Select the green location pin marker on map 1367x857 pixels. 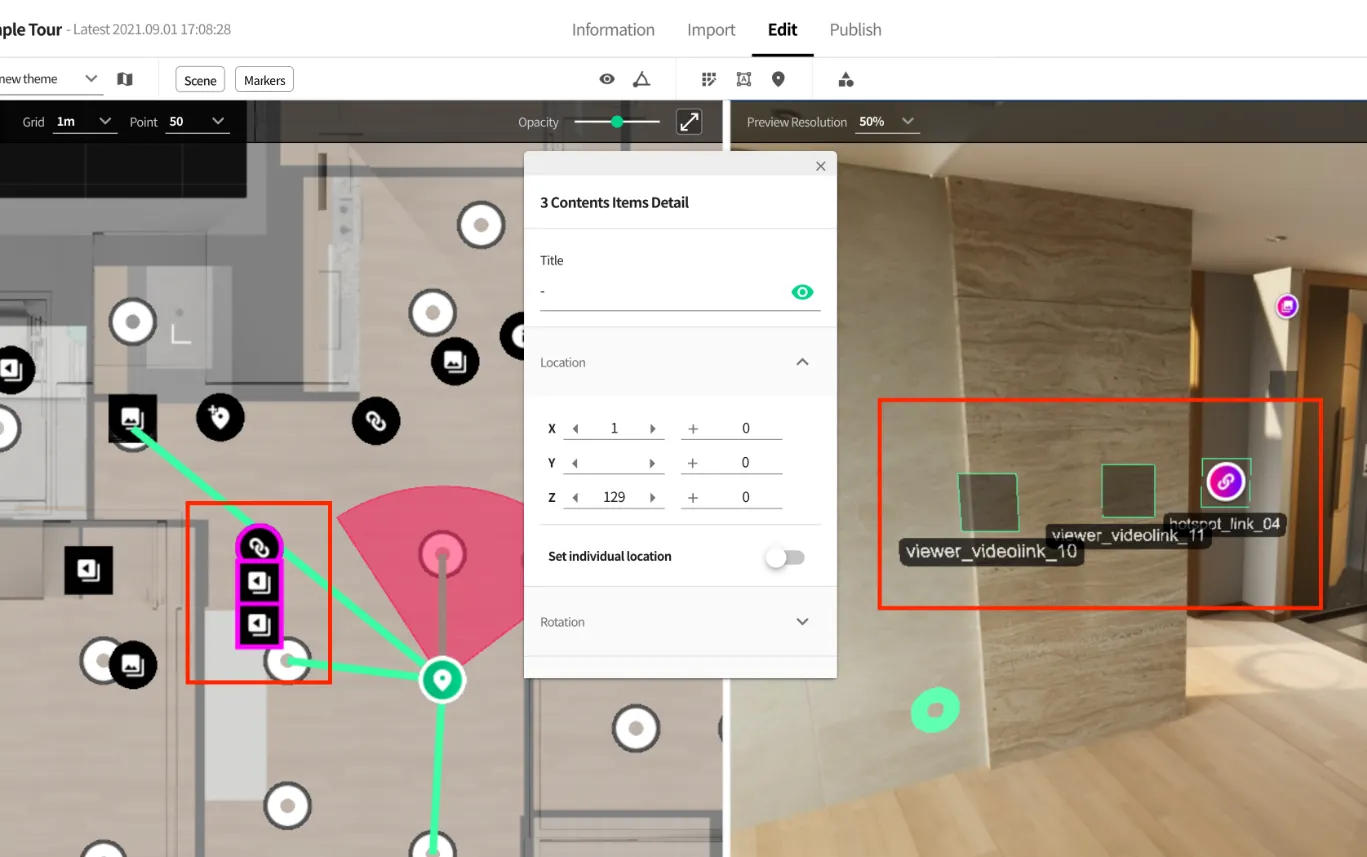441,680
